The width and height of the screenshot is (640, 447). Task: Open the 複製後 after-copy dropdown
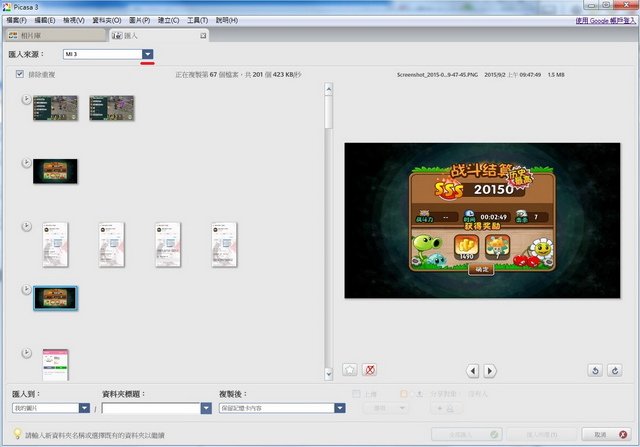pos(340,408)
